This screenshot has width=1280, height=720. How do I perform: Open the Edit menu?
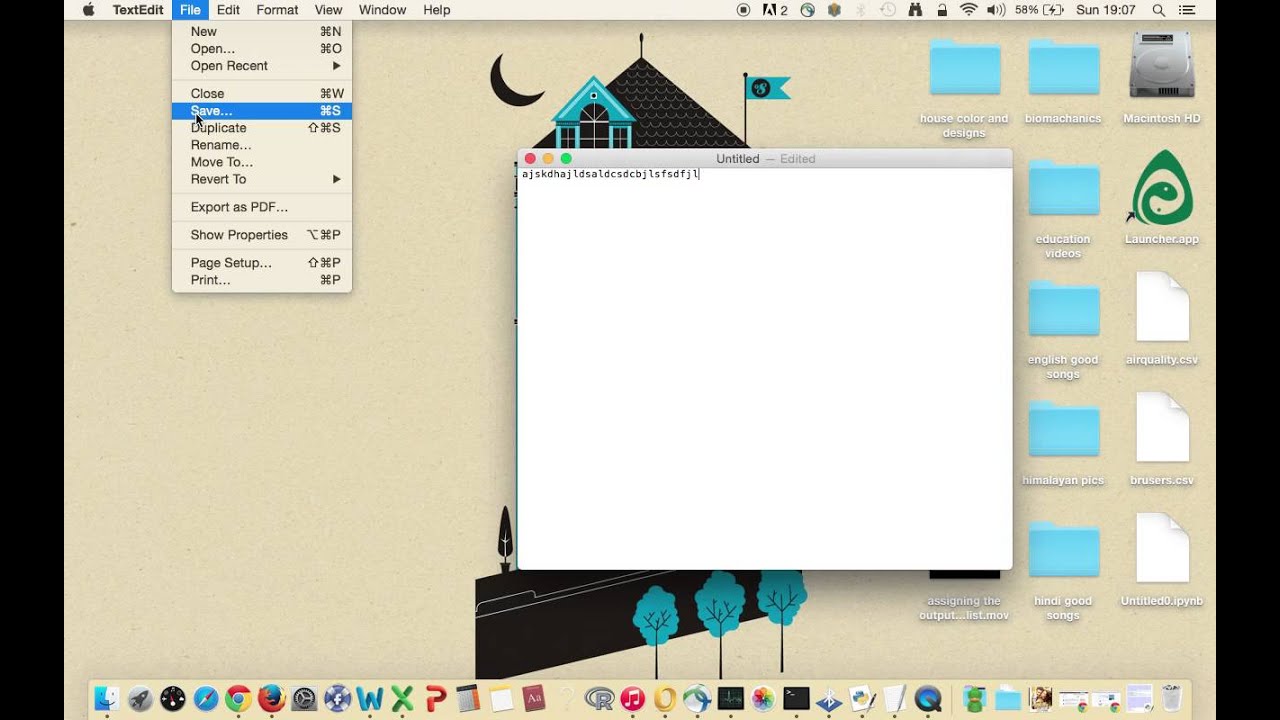(x=228, y=10)
